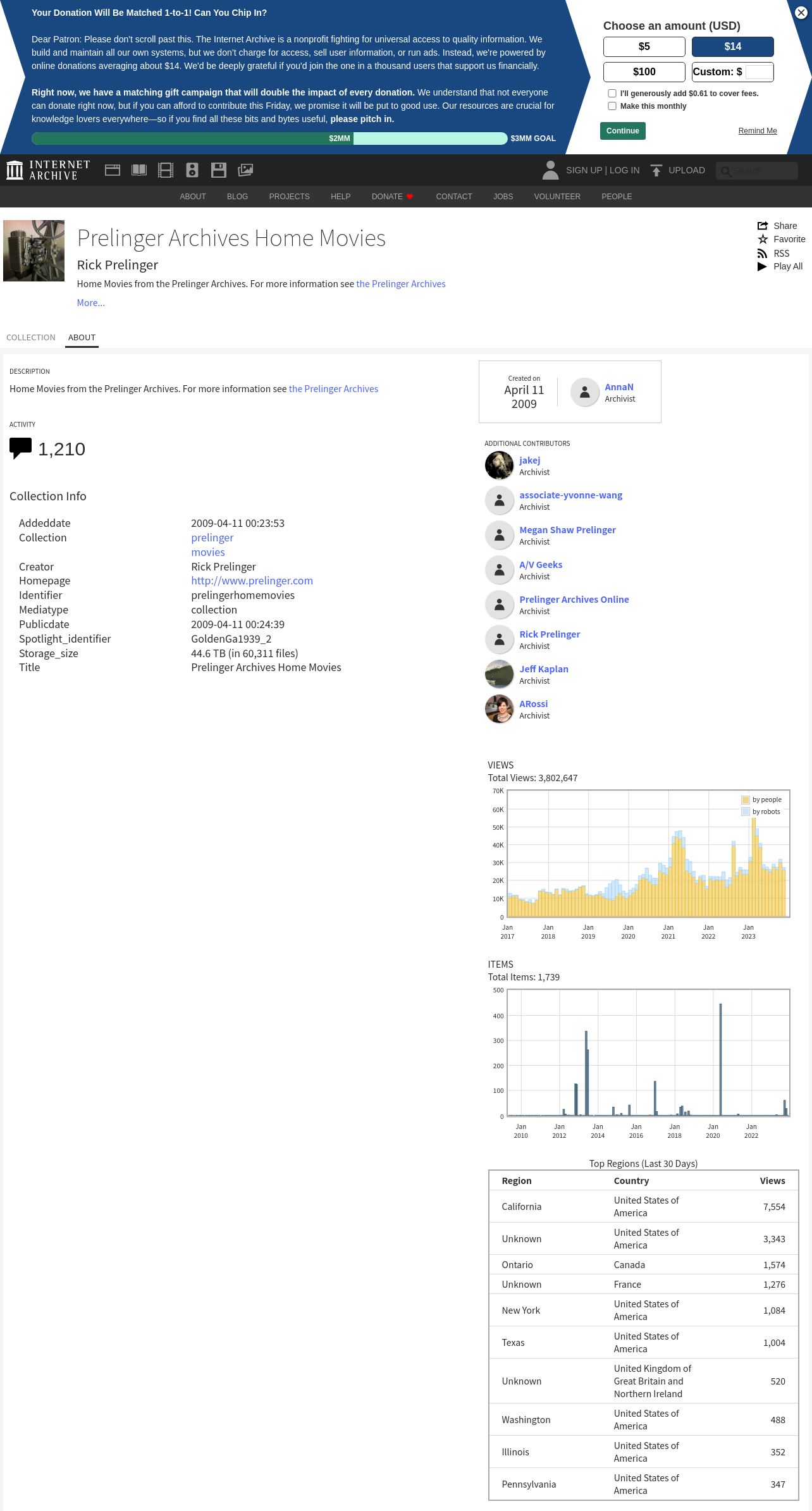This screenshot has width=812, height=1511.
Task: Open the prelinger collection link
Action: [x=212, y=538]
